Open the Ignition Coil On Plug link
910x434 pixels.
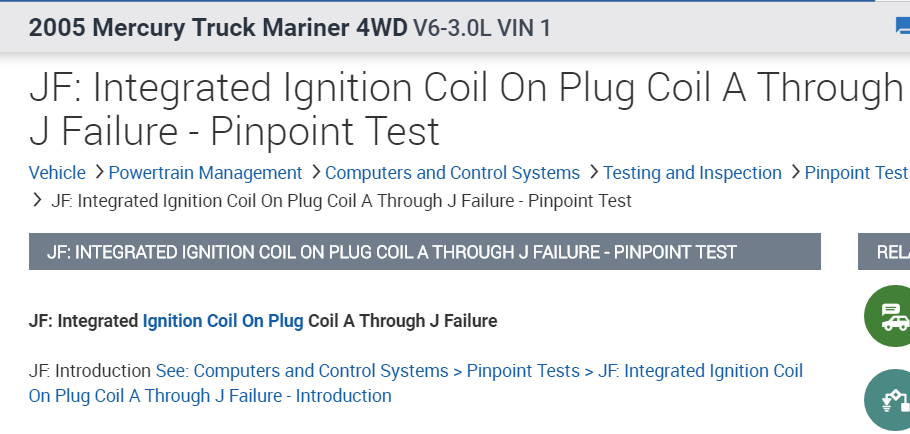click(223, 321)
